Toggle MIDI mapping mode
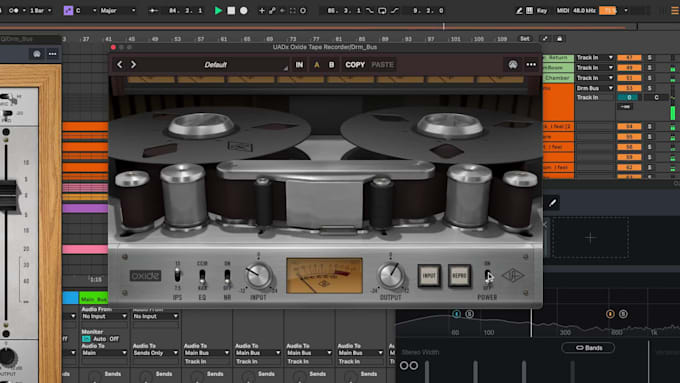Screen dimensions: 680x383 point(562,10)
